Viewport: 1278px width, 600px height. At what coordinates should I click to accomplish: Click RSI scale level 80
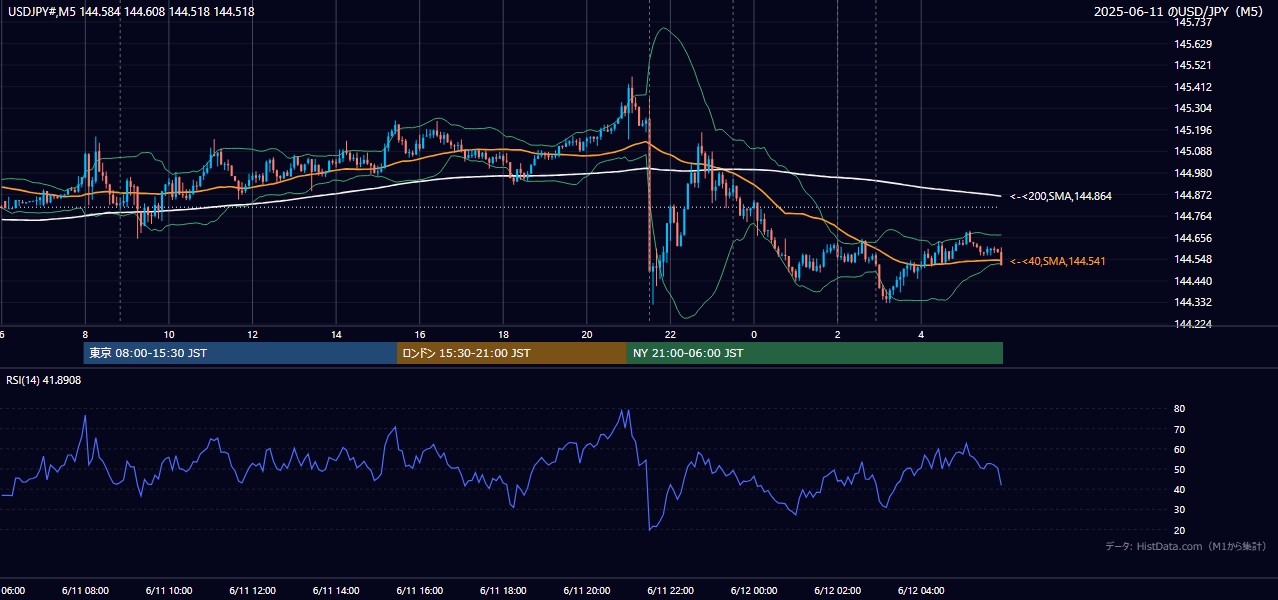point(1180,409)
